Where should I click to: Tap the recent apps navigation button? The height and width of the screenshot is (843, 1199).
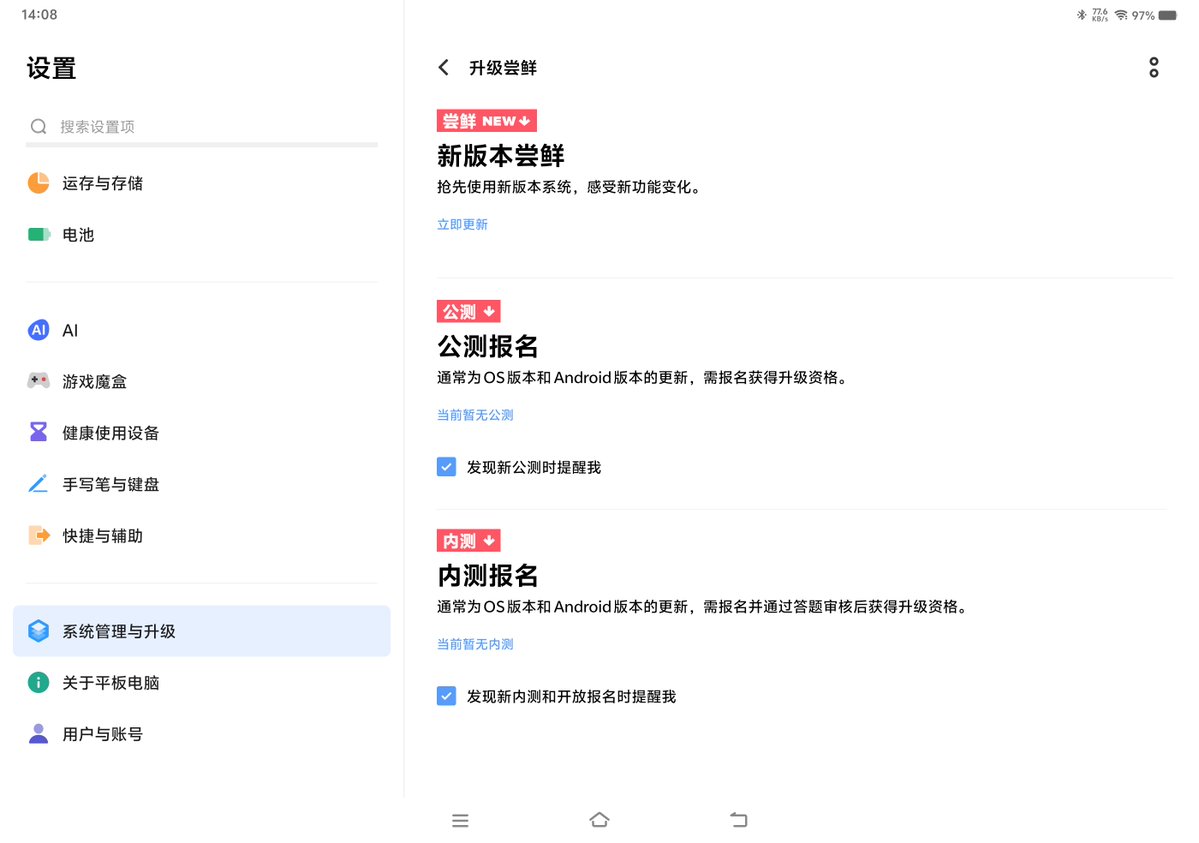pyautogui.click(x=460, y=820)
